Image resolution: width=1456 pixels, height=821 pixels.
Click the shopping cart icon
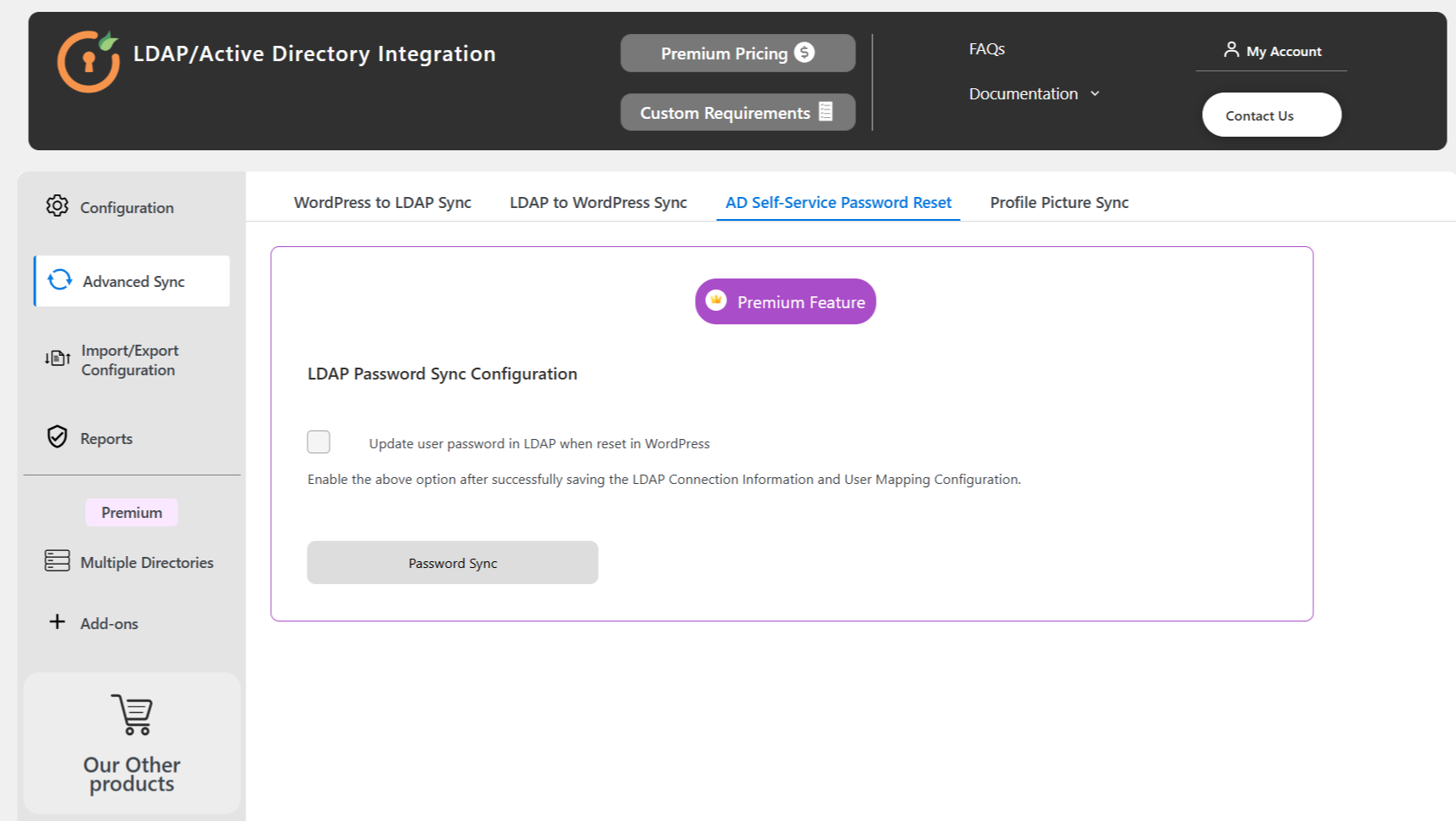(133, 715)
